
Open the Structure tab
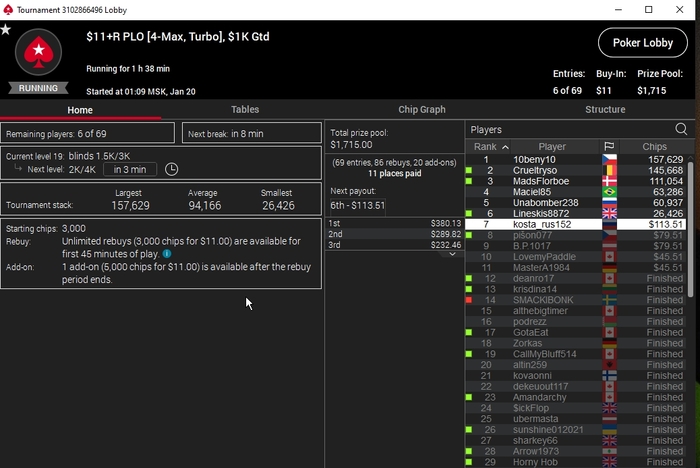[605, 109]
